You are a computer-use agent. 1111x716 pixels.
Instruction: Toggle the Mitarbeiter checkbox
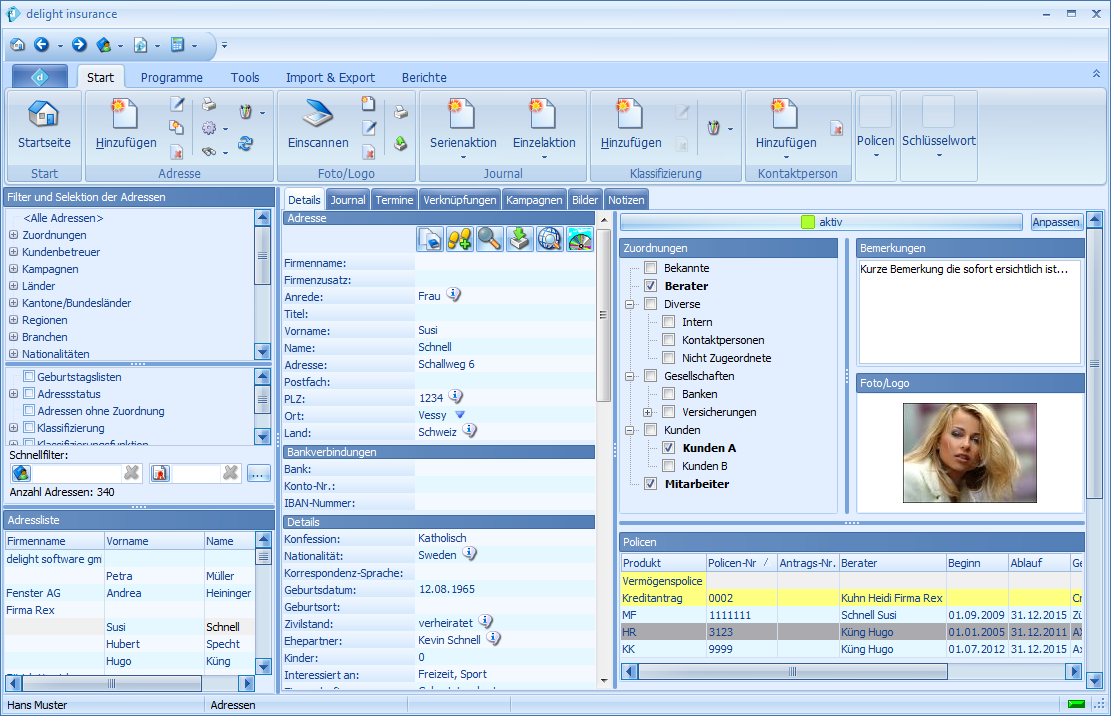click(651, 484)
